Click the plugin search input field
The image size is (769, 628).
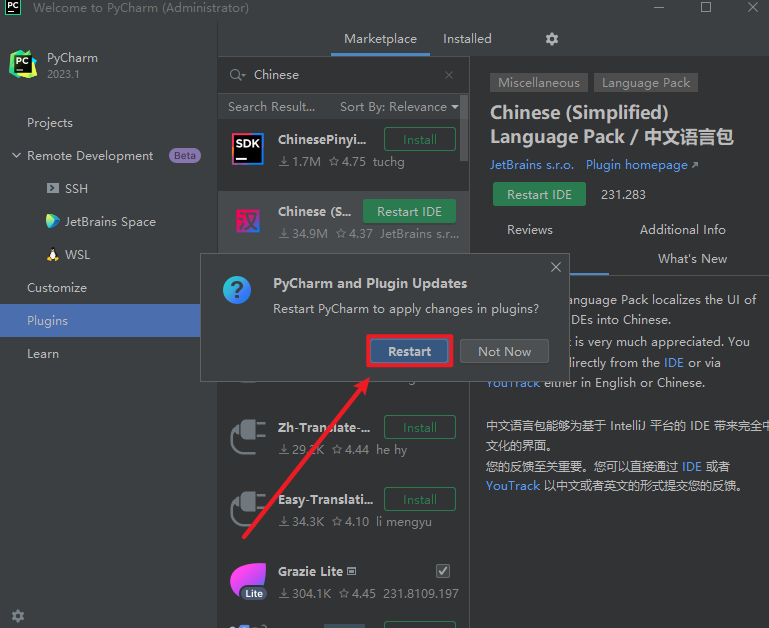pos(343,75)
